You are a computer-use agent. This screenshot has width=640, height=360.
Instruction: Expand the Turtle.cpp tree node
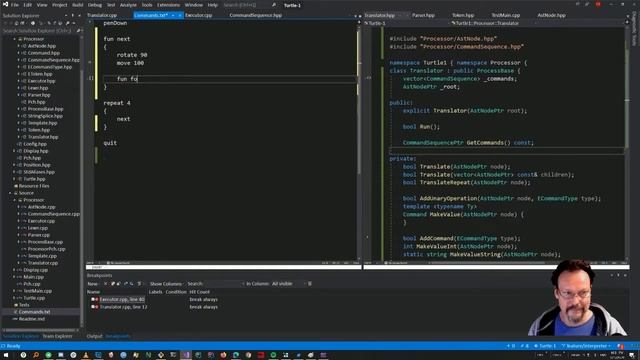tap(14, 298)
